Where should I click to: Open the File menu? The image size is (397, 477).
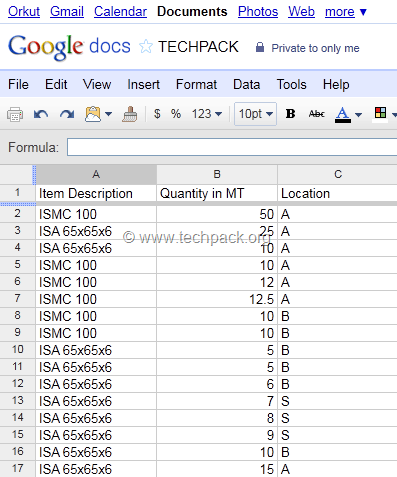click(x=18, y=84)
